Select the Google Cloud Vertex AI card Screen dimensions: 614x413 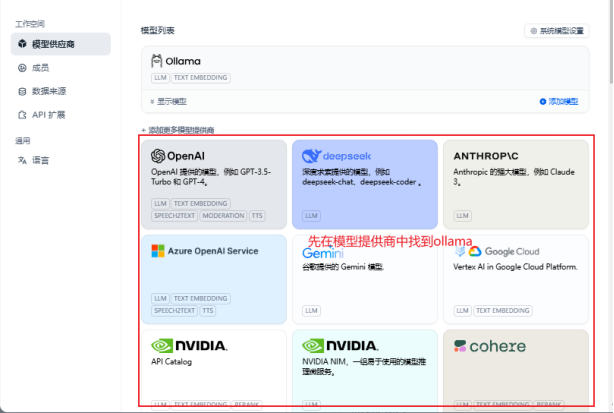(516, 279)
